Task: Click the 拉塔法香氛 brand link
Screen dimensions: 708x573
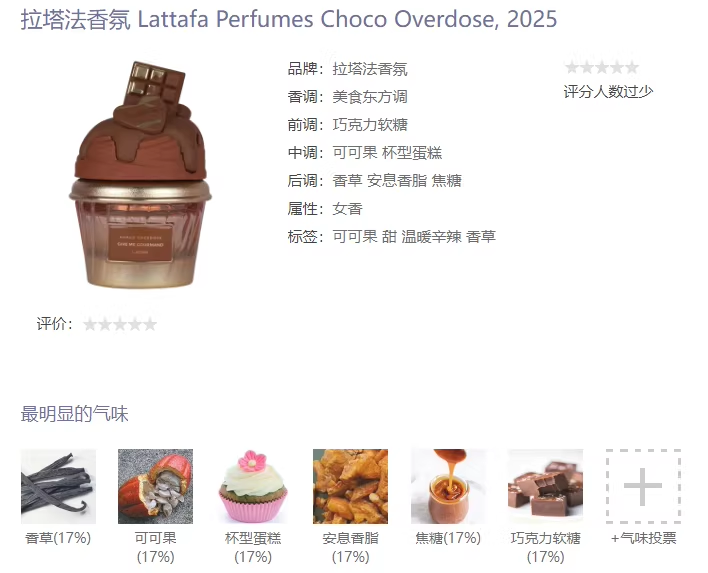Action: [x=370, y=69]
